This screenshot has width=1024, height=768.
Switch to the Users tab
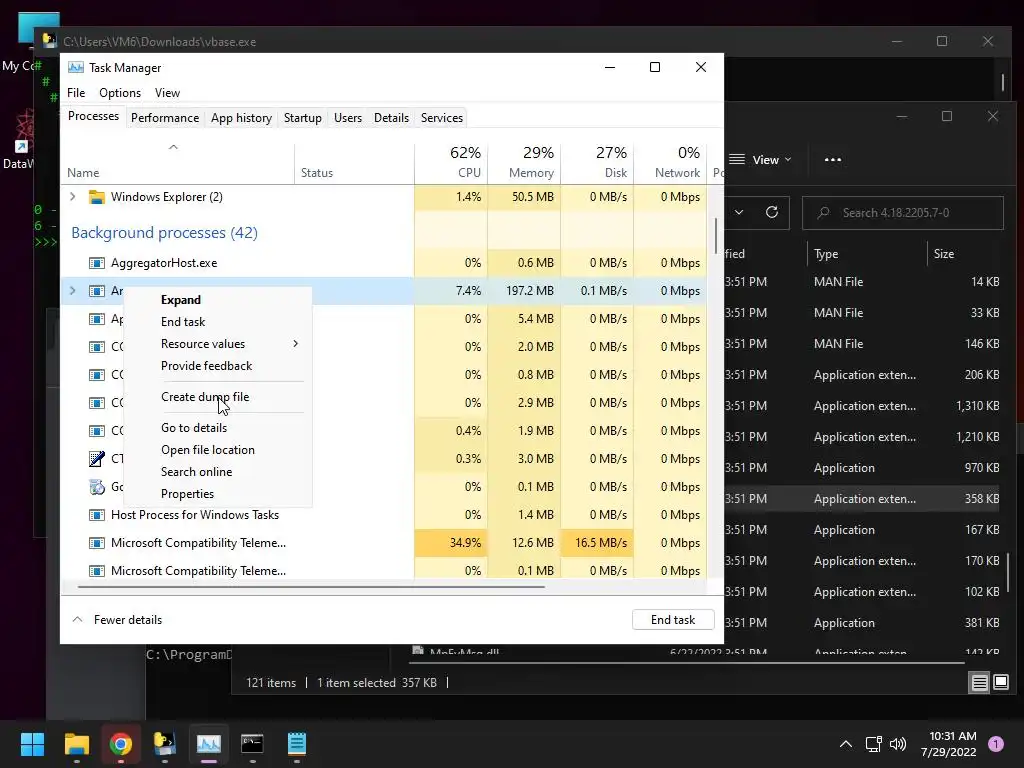347,118
